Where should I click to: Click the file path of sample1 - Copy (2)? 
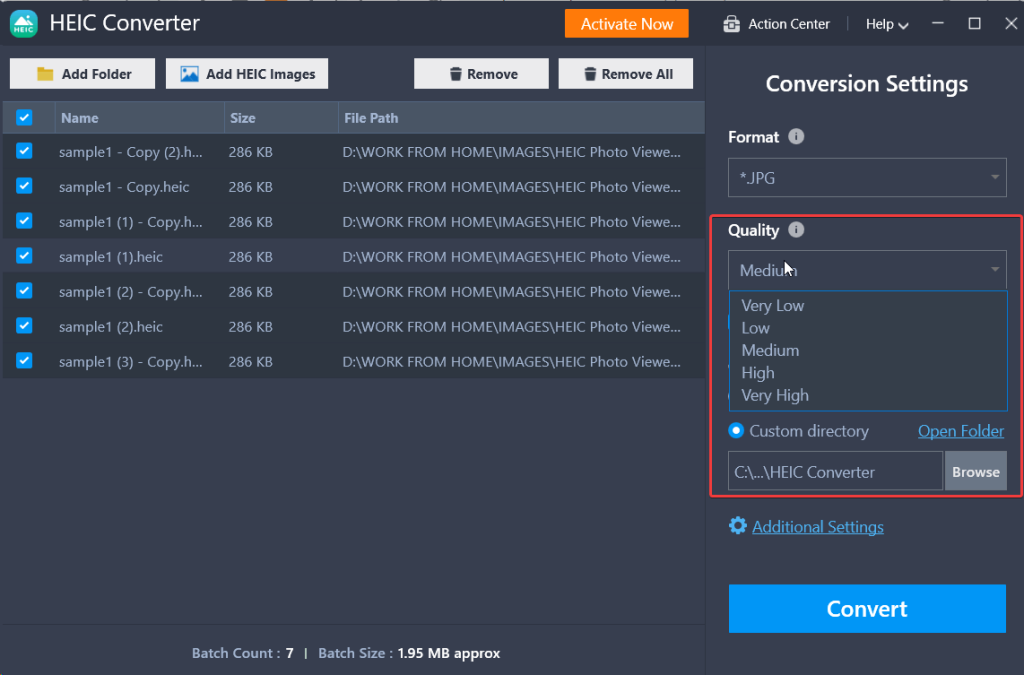[511, 152]
